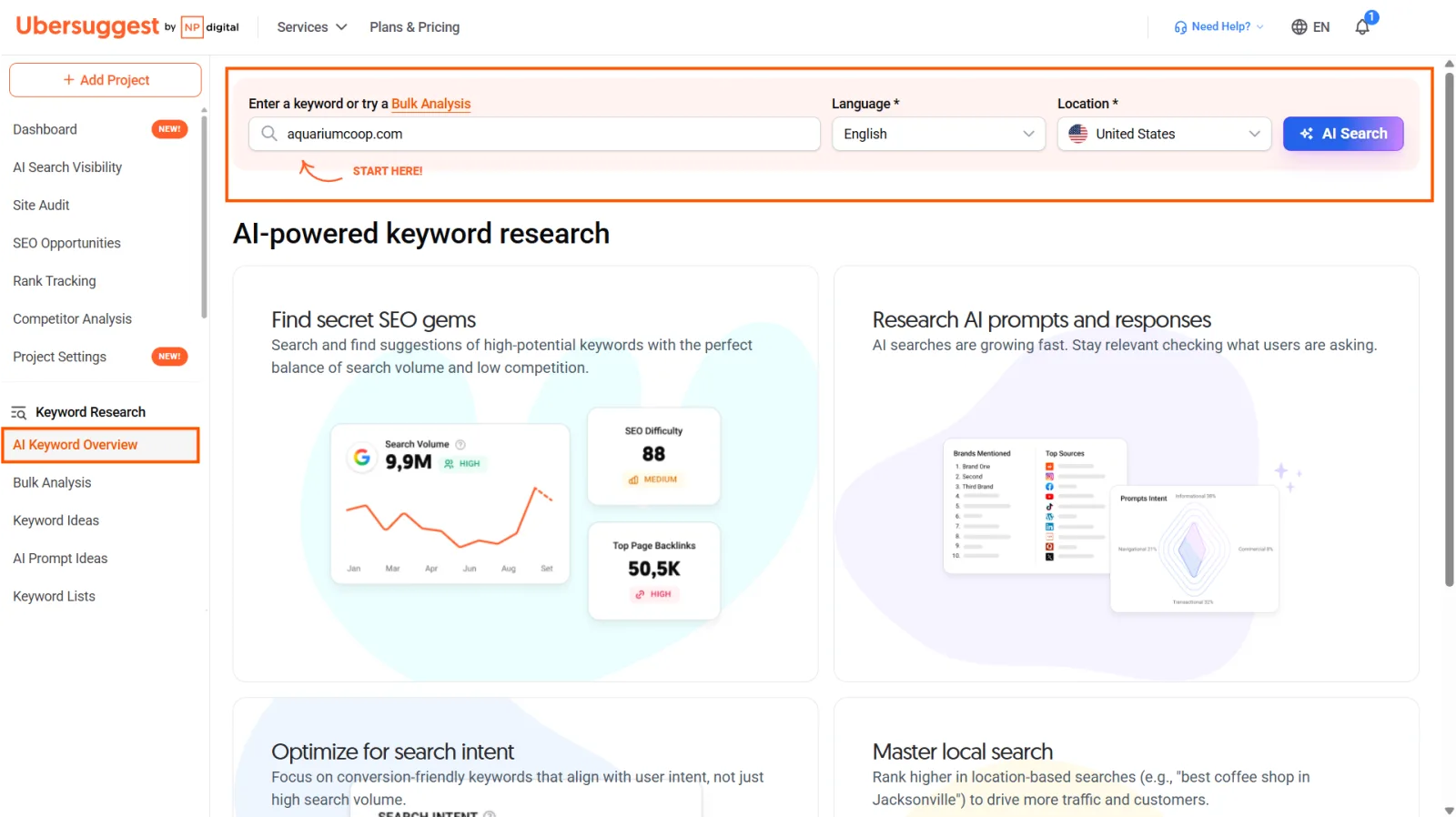
Task: Expand the Need Help dropdown
Action: click(1219, 27)
